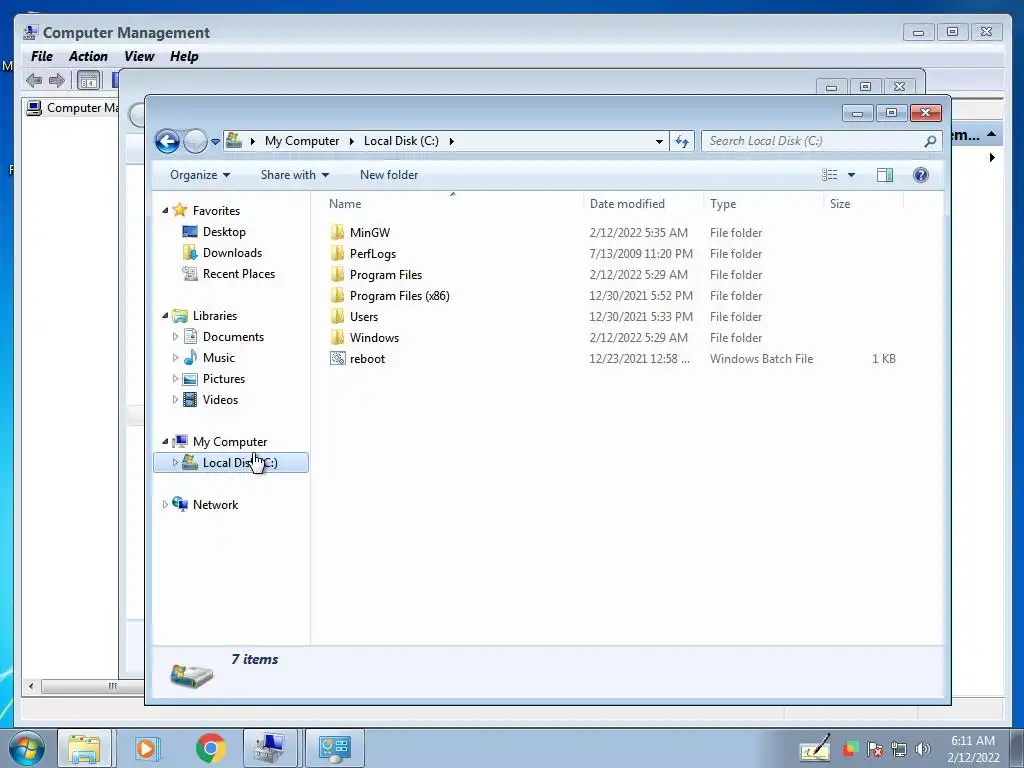Expand the Documents library
The height and width of the screenshot is (768, 1024).
point(175,336)
